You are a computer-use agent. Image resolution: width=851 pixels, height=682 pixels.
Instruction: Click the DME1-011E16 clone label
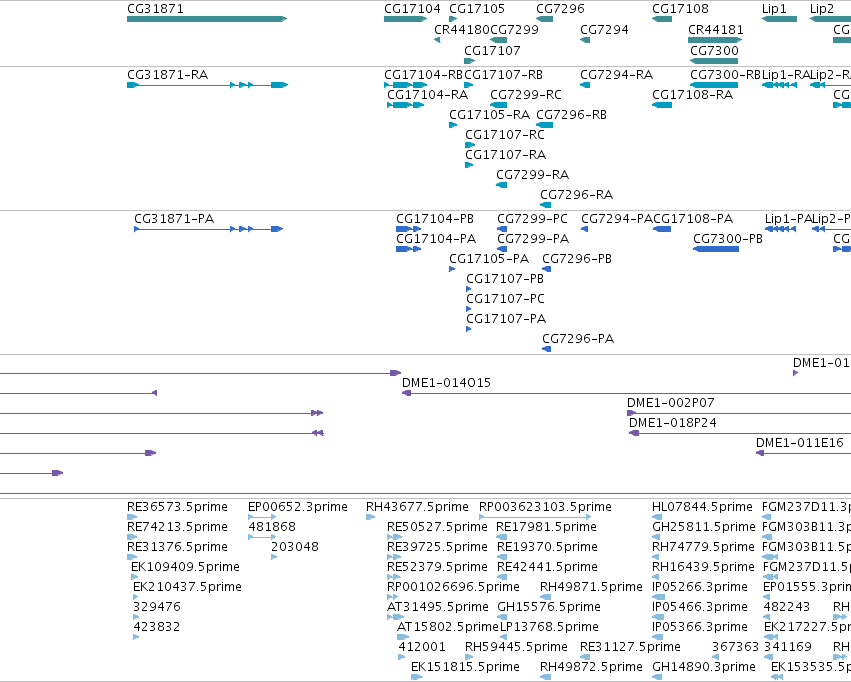point(800,443)
